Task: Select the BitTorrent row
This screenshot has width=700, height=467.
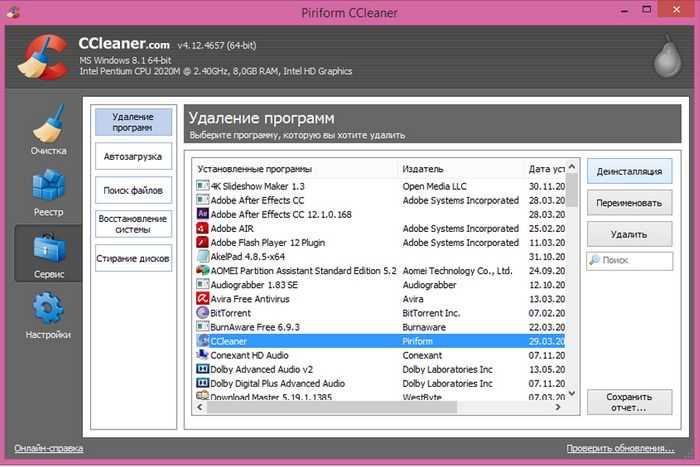Action: (x=380, y=313)
